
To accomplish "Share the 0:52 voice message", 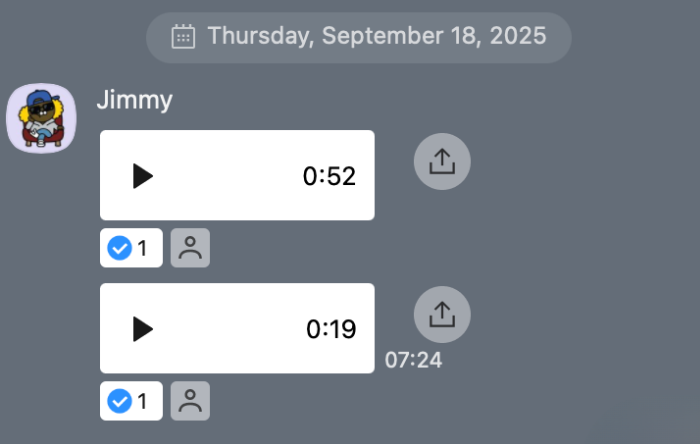I will [442, 162].
